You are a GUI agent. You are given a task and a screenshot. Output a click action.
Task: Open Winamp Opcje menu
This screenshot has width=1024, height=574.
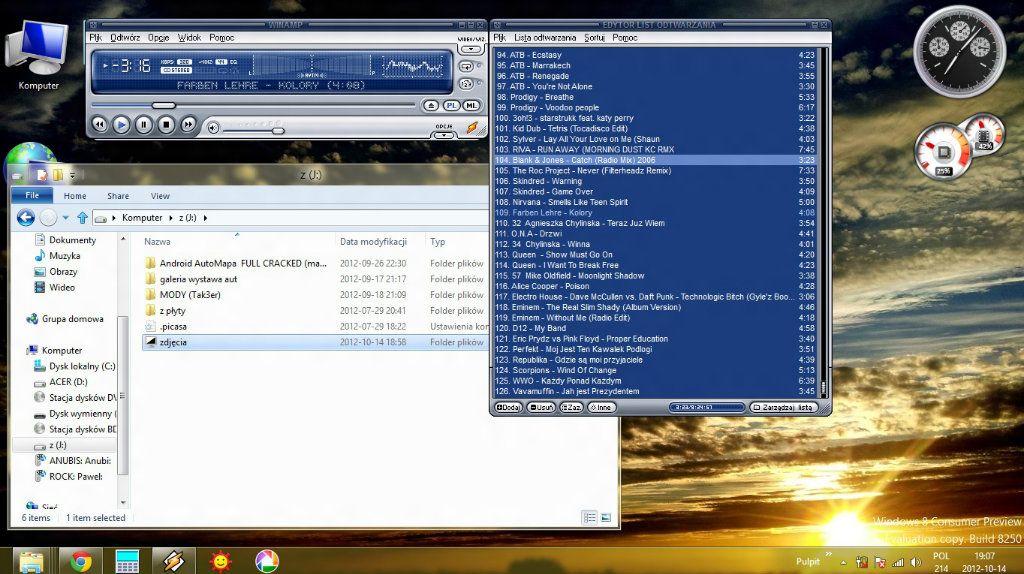click(x=159, y=38)
